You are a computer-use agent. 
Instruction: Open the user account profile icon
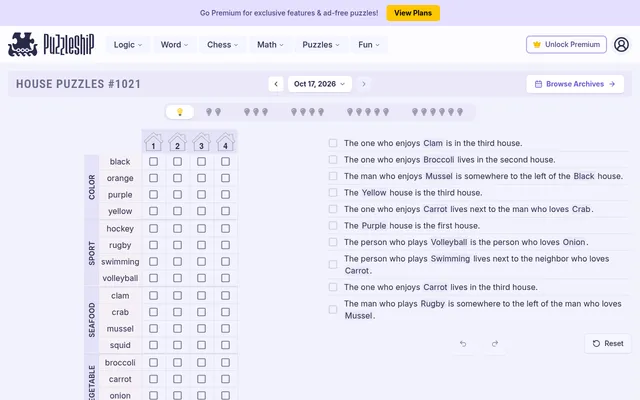[621, 44]
